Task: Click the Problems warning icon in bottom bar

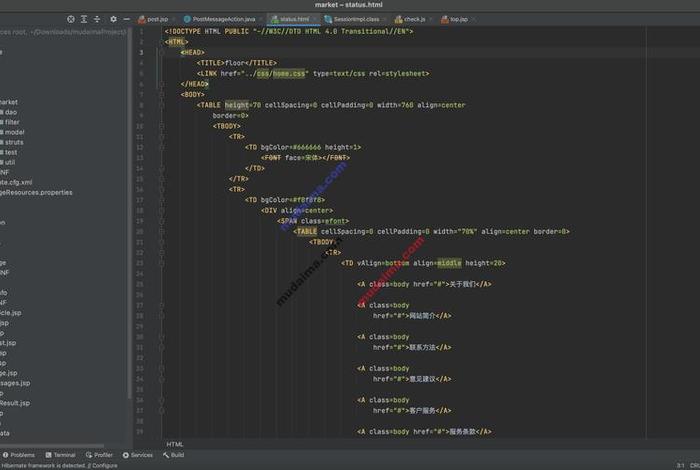Action: 5,455
